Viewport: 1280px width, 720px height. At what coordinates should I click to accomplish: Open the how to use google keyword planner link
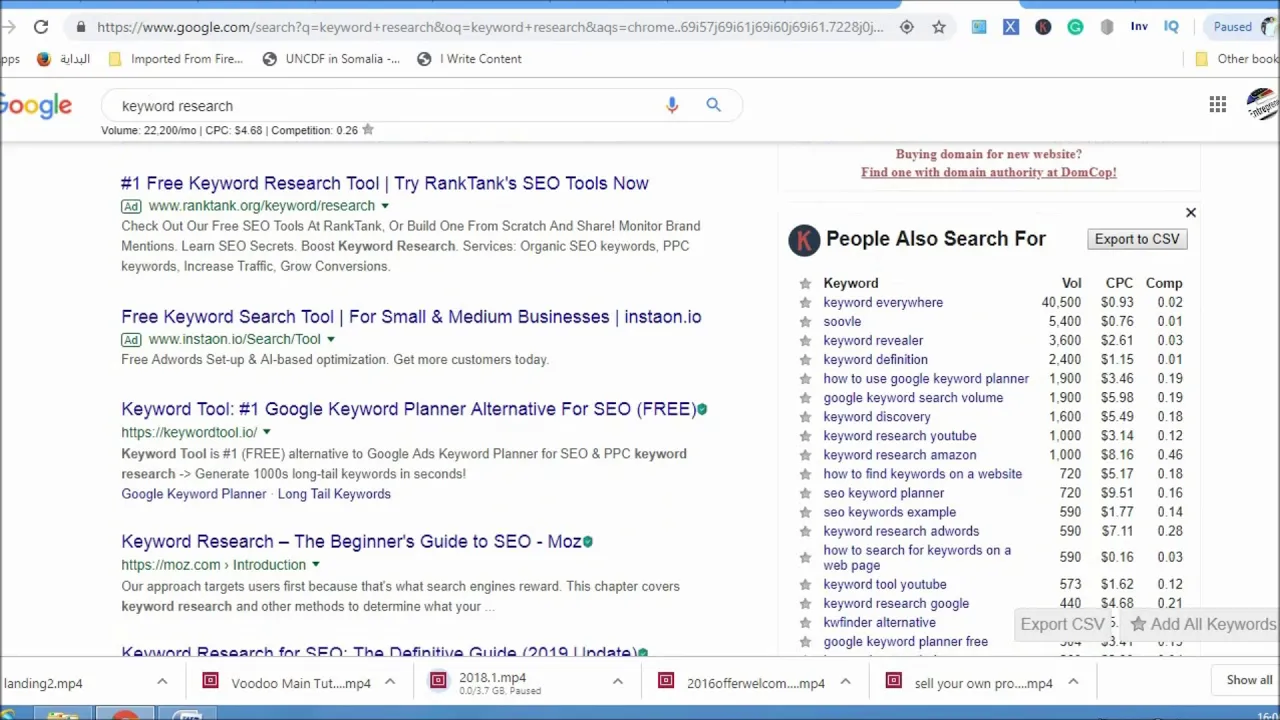point(926,379)
